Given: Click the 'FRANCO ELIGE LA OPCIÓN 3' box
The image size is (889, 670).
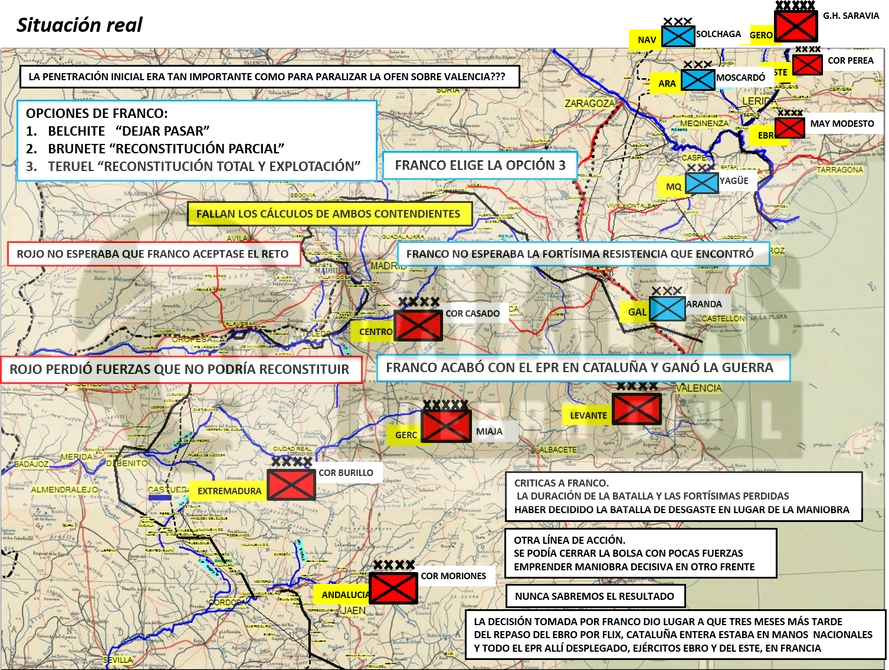Looking at the screenshot, I should coord(480,165).
